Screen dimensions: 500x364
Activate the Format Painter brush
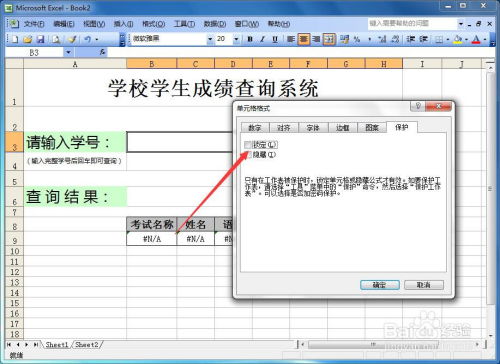click(72, 39)
